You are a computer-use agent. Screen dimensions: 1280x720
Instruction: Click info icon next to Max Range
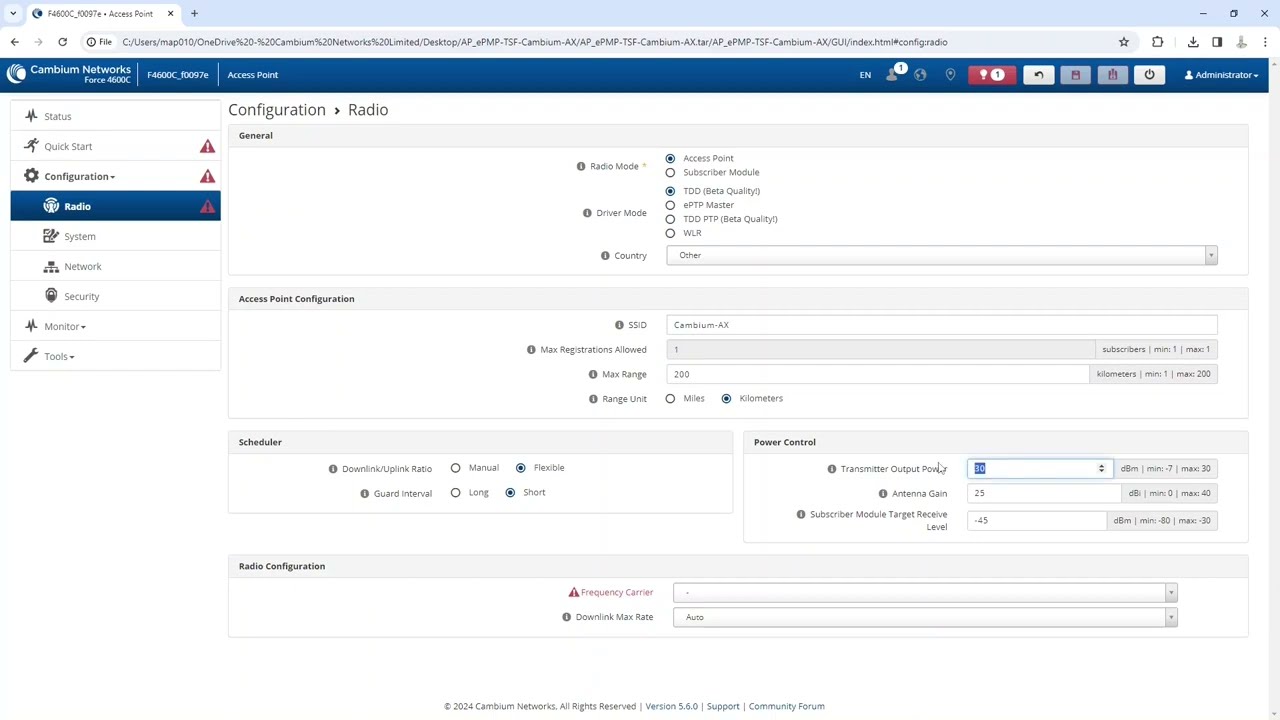pyautogui.click(x=593, y=374)
